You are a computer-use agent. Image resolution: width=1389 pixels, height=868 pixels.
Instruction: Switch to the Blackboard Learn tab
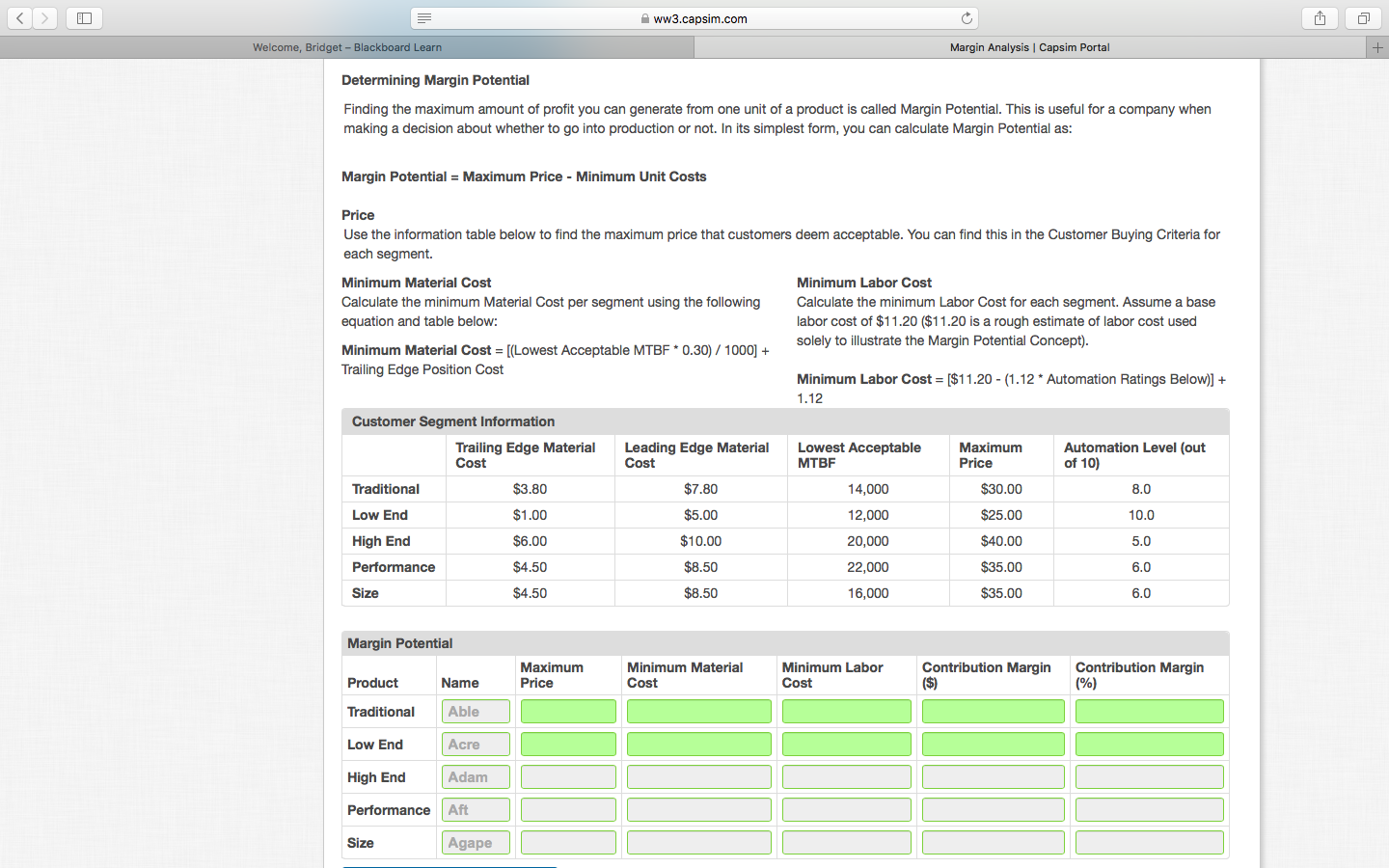347,46
